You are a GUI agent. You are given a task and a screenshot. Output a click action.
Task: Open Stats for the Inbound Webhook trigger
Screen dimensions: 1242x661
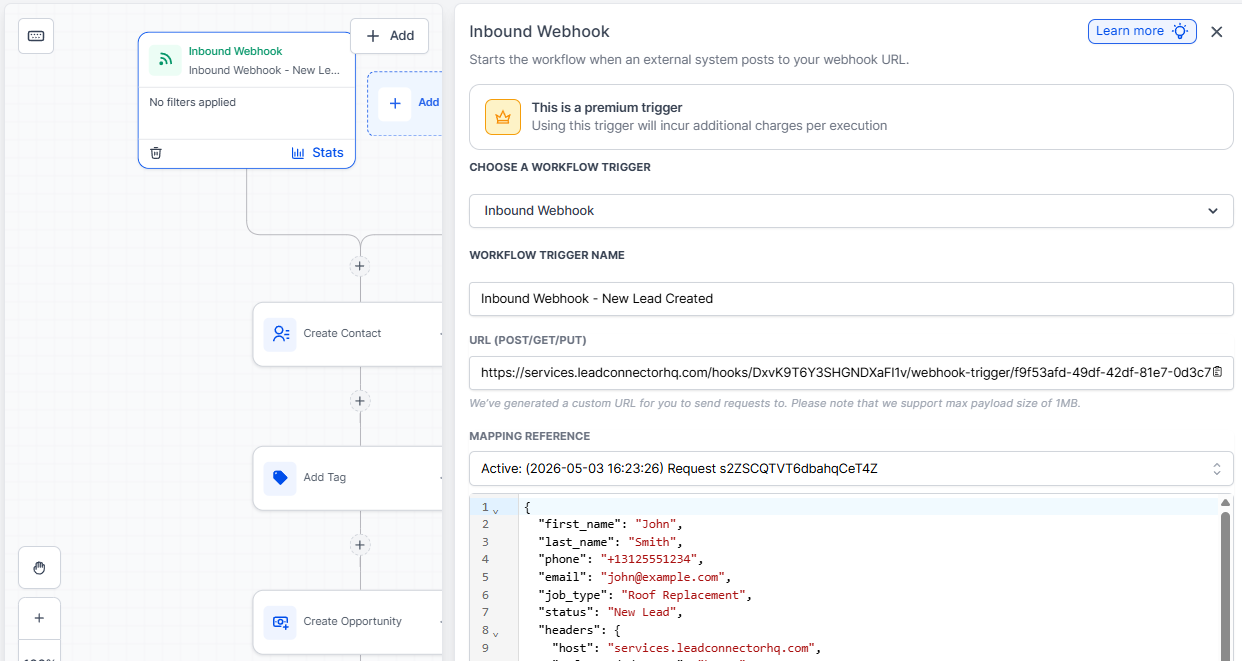(317, 153)
